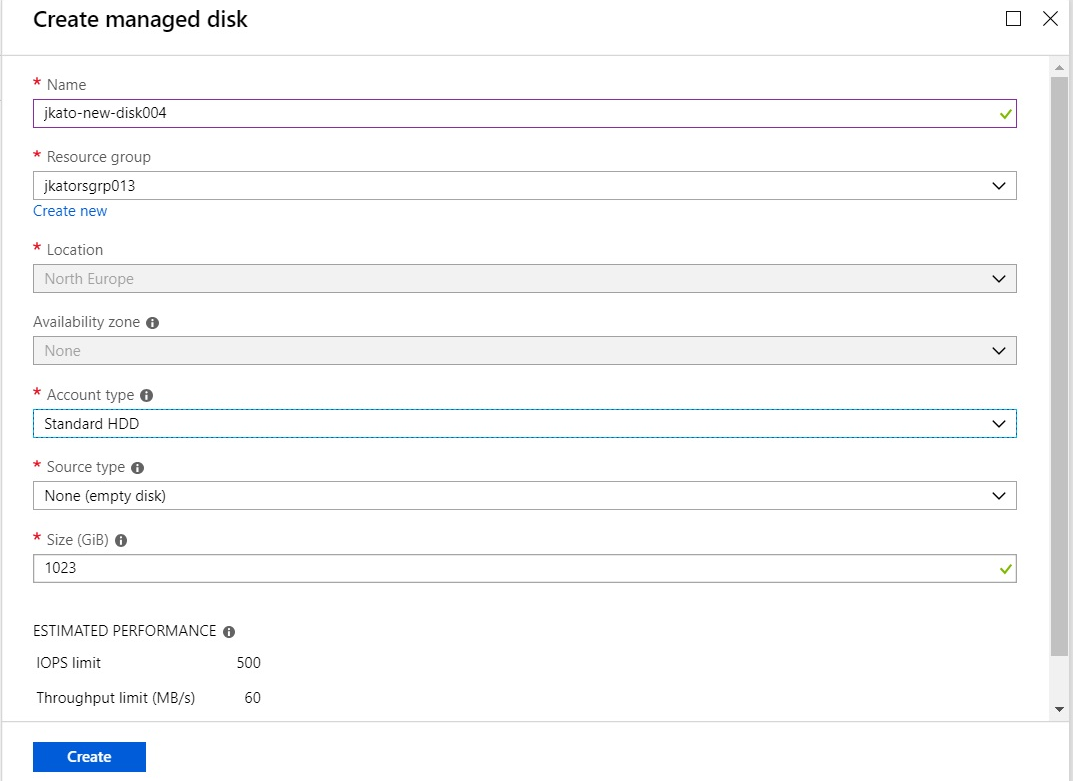Expand the Source type selection list

pos(997,495)
